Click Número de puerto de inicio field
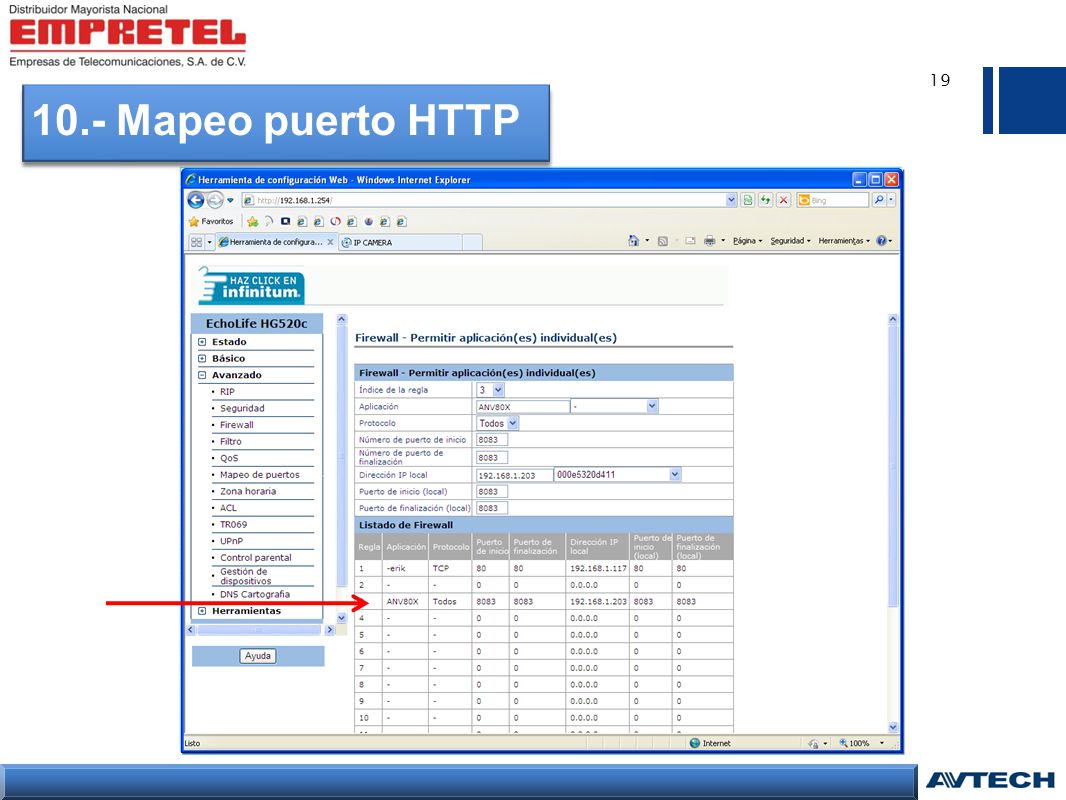 pyautogui.click(x=492, y=440)
